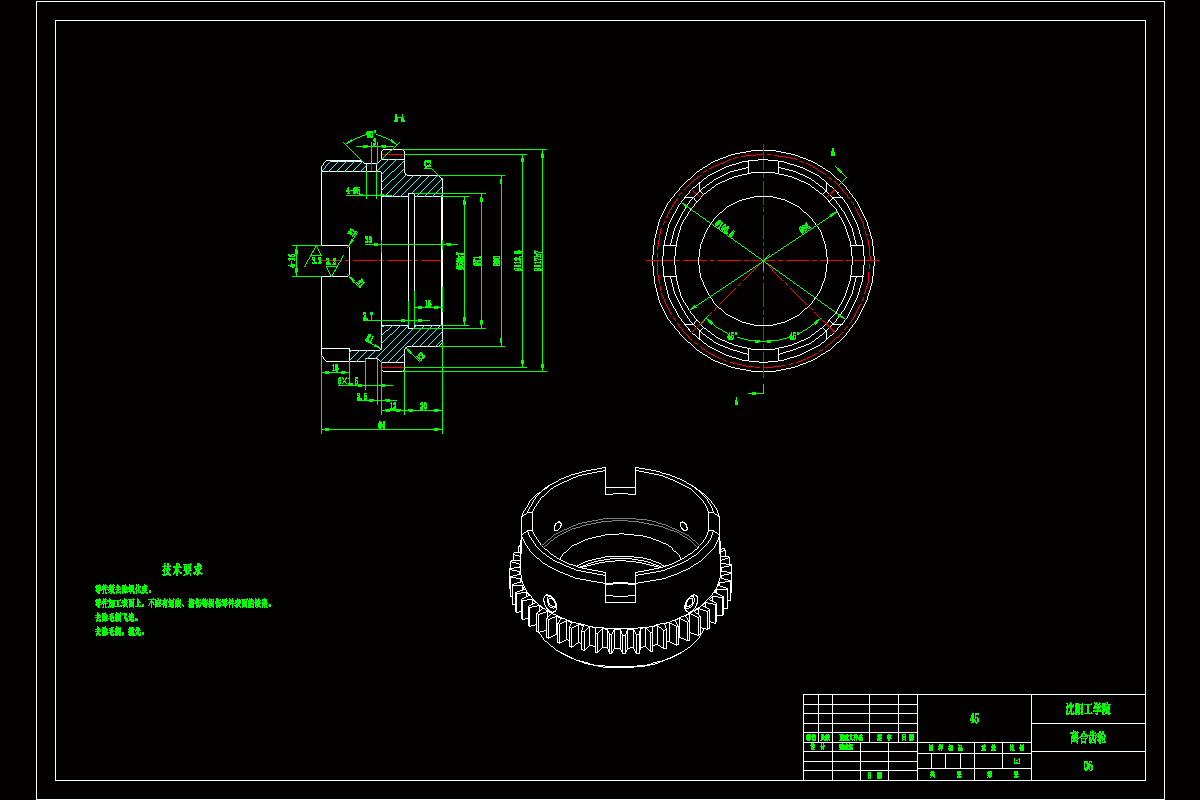
Task: Select the material value 45 in title block
Action: tap(974, 718)
